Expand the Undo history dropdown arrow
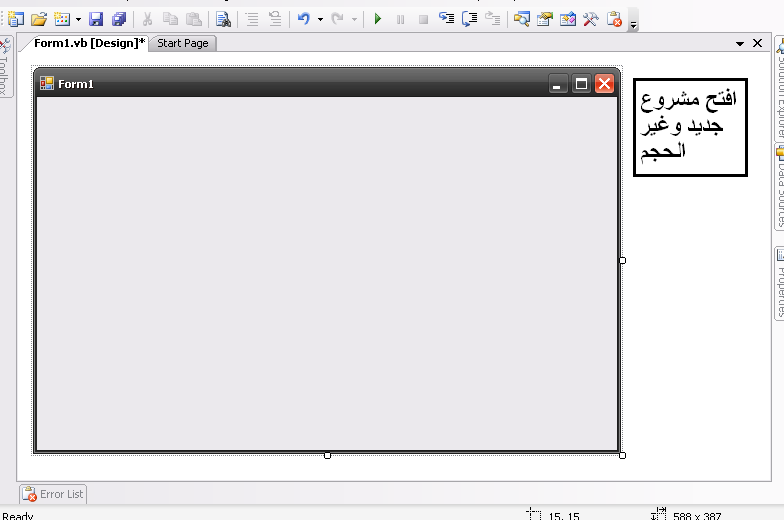Image resolution: width=784 pixels, height=520 pixels. pyautogui.click(x=320, y=19)
